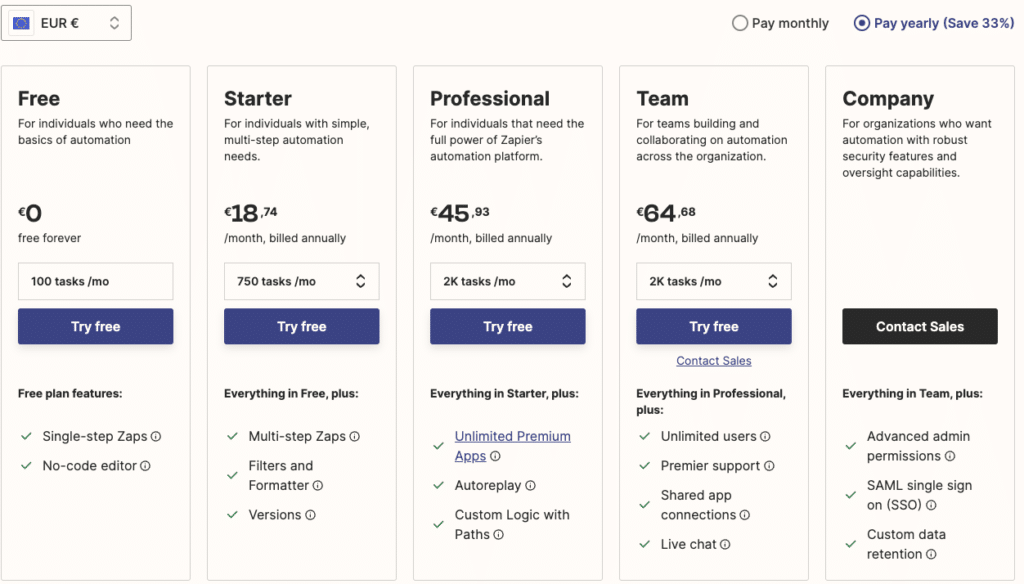Click Contact Sales link under Team
Screen dimensions: 1024x584
point(713,361)
